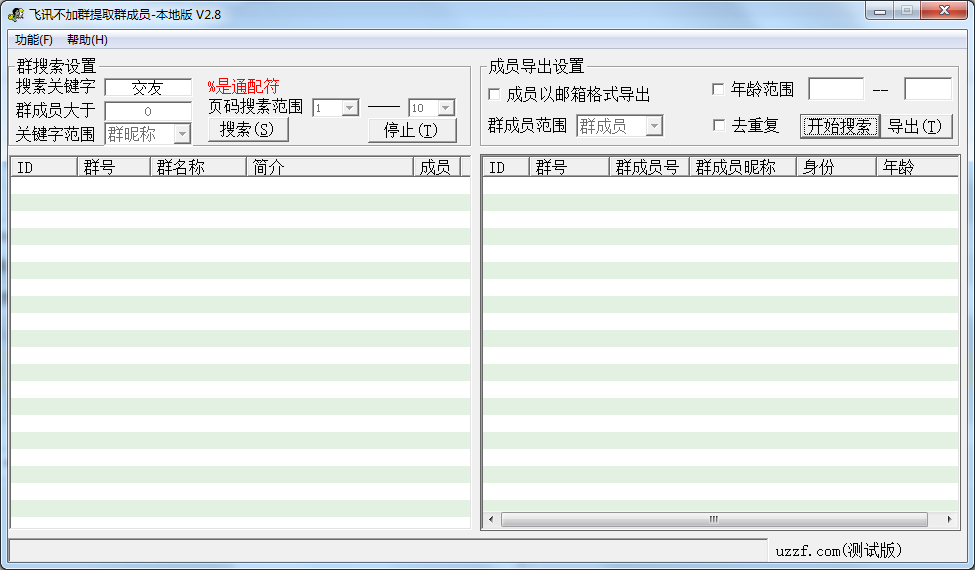Image resolution: width=975 pixels, height=570 pixels.
Task: Enable 成员以邮箱格式导出 checkbox
Action: [x=494, y=94]
